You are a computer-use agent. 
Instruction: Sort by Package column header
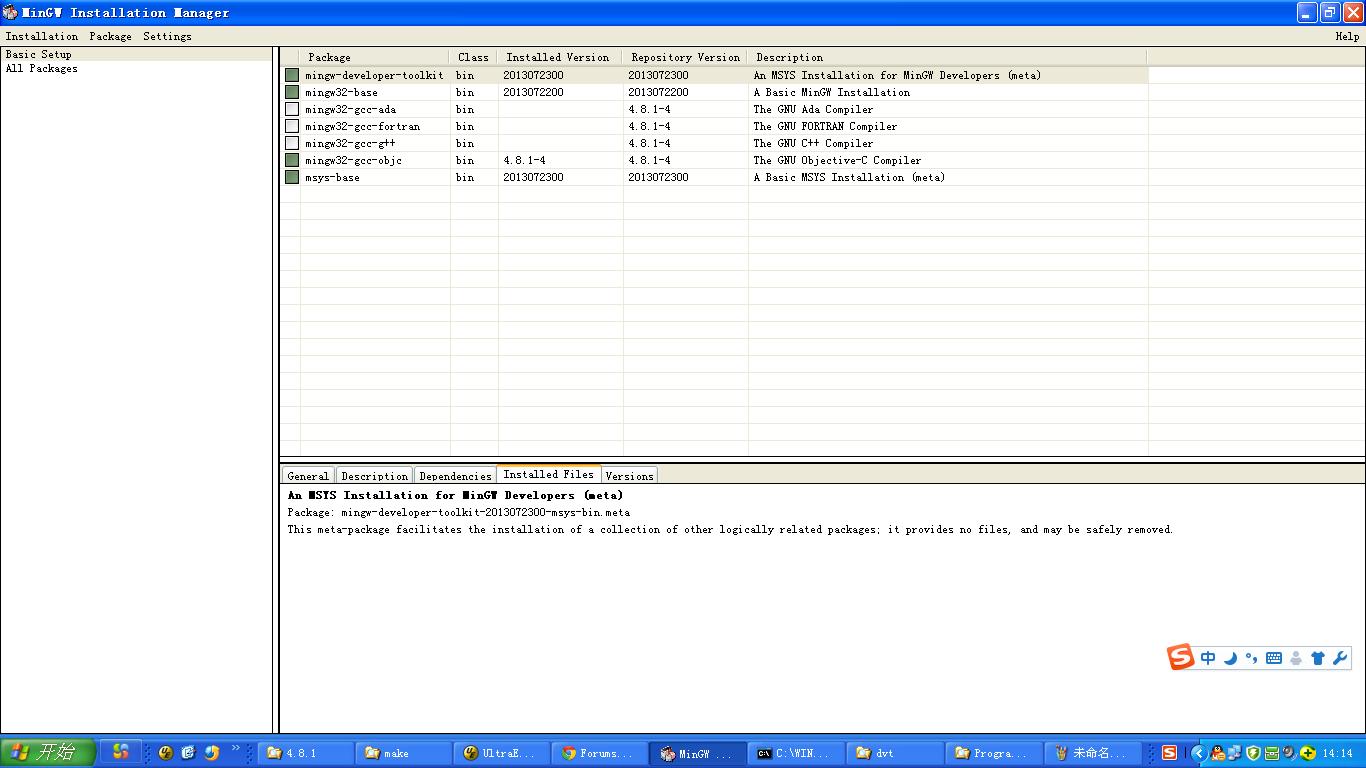pyautogui.click(x=375, y=57)
